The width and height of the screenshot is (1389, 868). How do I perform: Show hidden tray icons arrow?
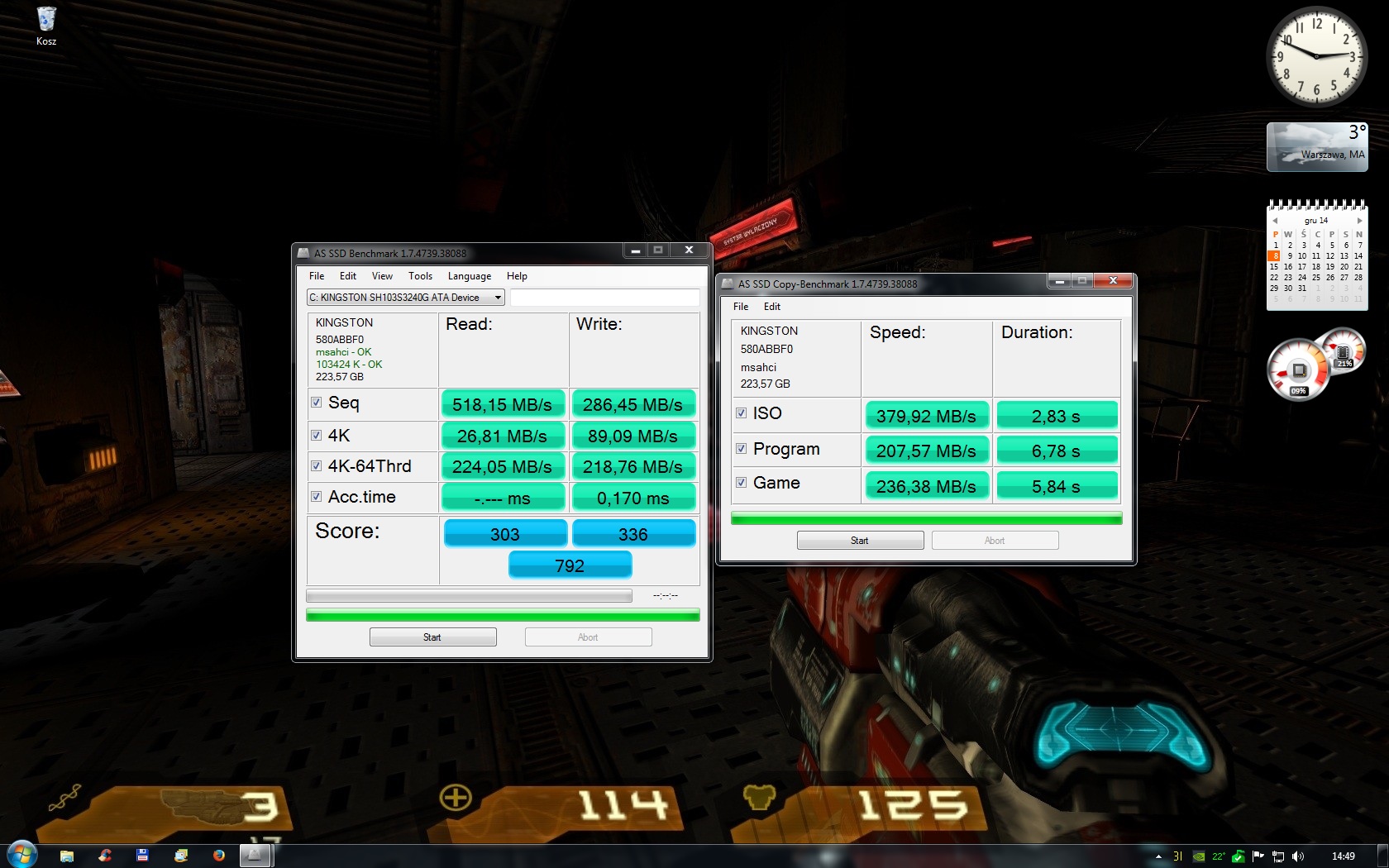pos(1158,856)
